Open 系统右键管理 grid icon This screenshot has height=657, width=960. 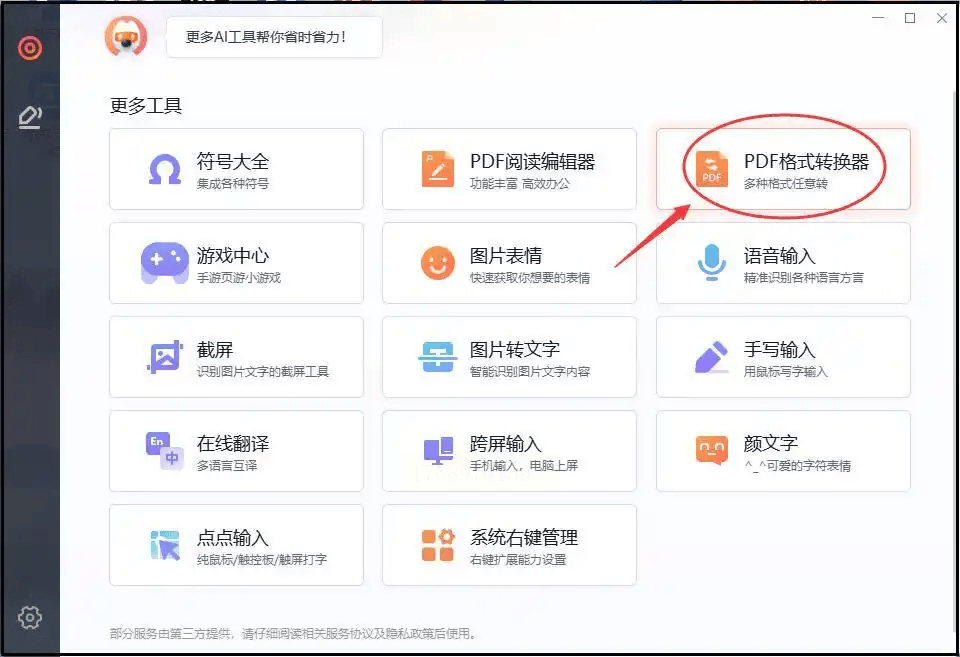click(438, 545)
